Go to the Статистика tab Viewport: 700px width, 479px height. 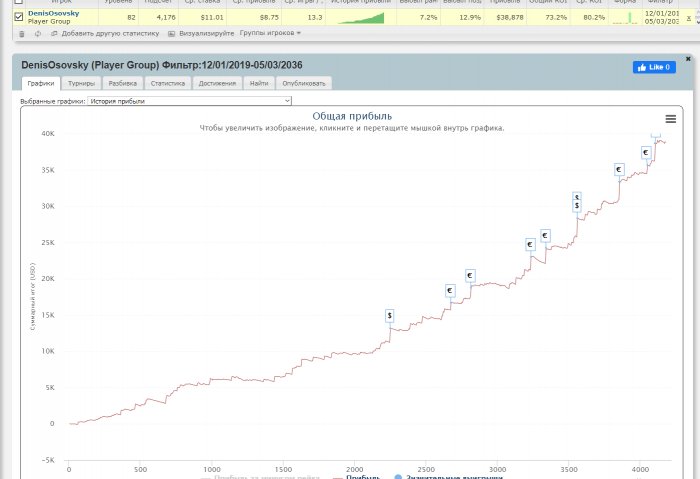coord(168,83)
